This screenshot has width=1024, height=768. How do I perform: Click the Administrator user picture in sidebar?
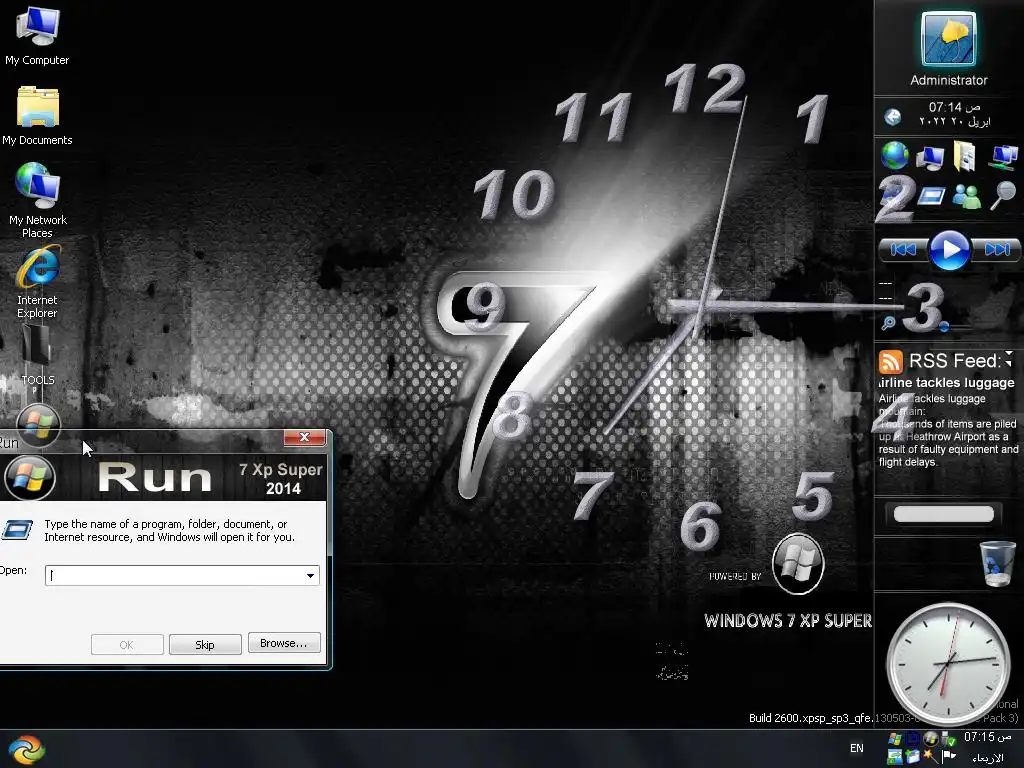[948, 39]
